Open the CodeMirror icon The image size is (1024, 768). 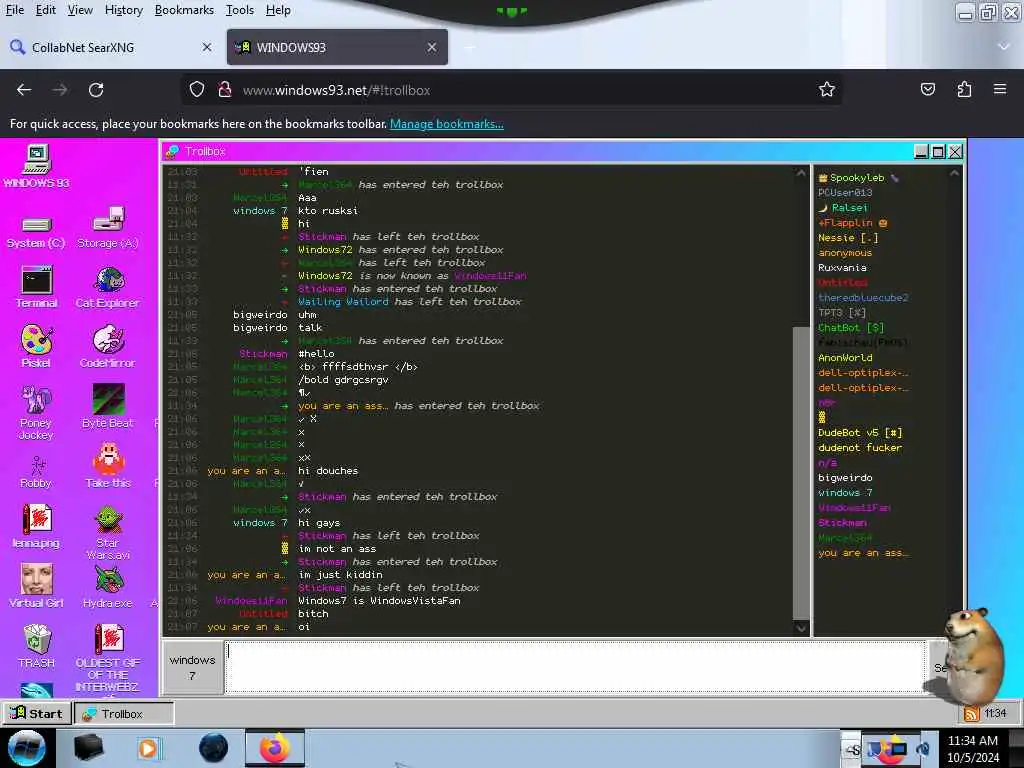[x=108, y=347]
